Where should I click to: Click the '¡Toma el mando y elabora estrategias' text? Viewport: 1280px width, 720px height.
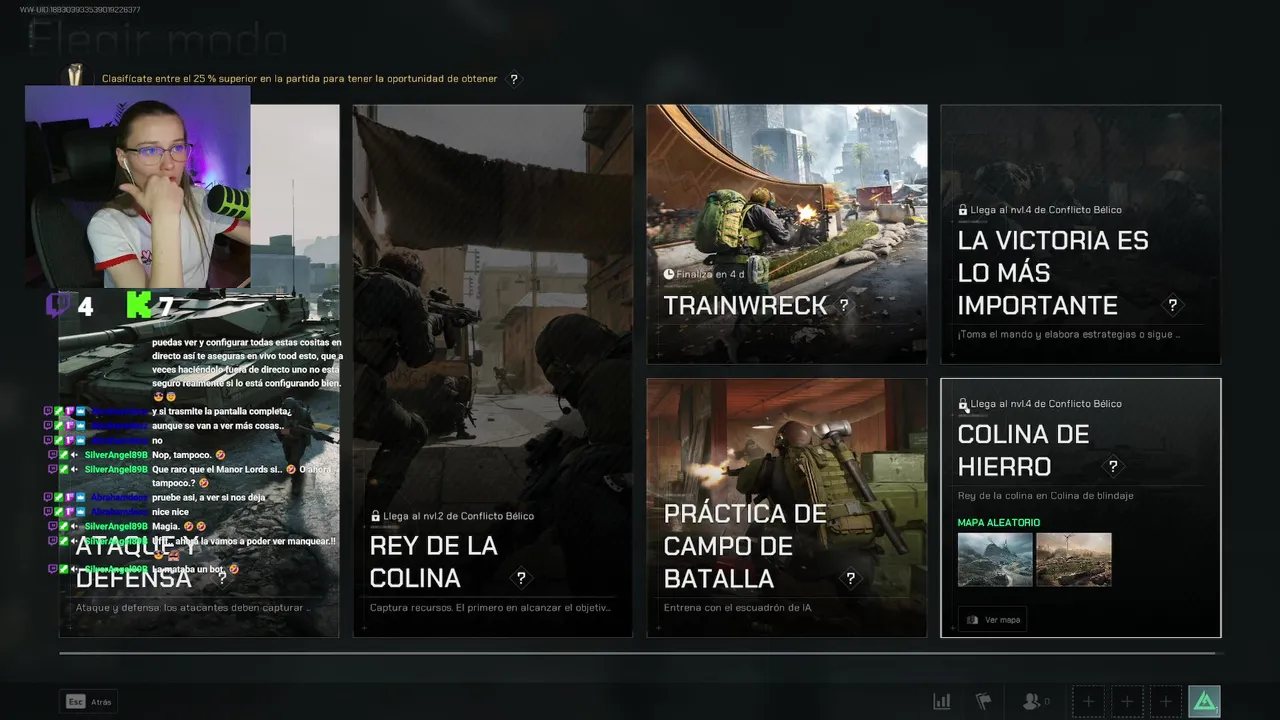pos(1069,334)
